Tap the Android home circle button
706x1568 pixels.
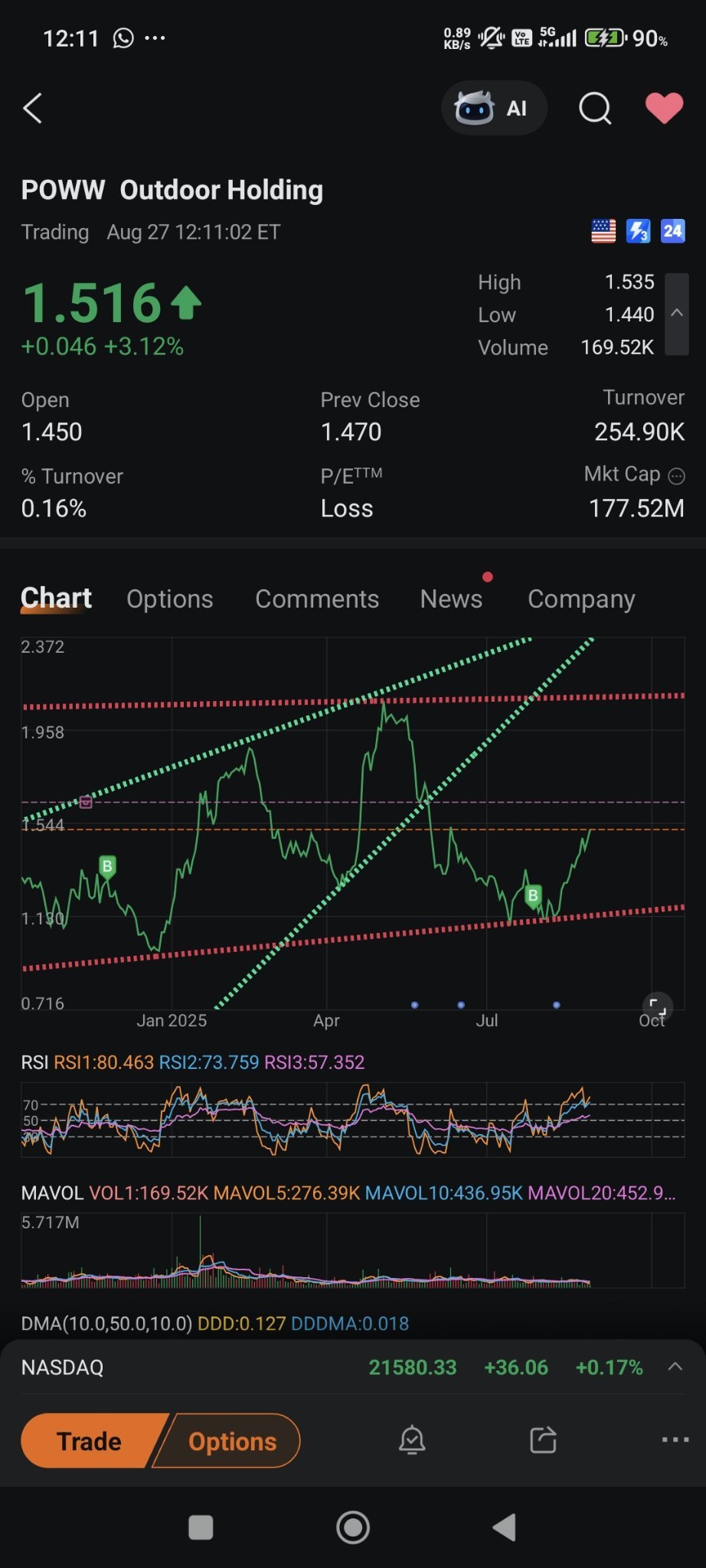click(353, 1527)
